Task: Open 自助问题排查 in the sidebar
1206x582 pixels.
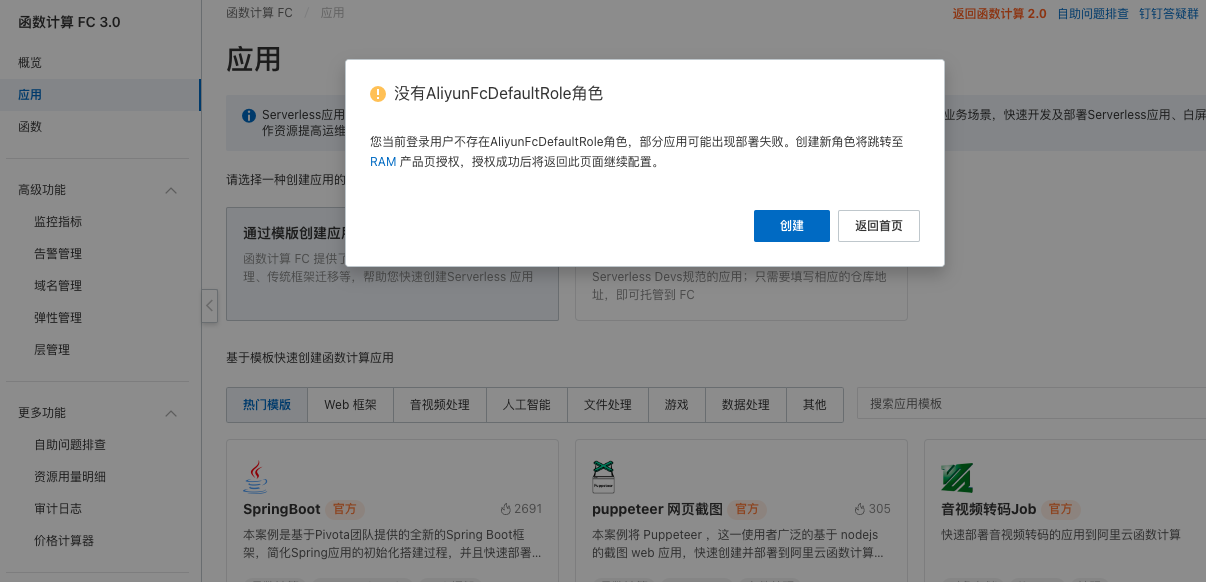Action: coord(70,445)
